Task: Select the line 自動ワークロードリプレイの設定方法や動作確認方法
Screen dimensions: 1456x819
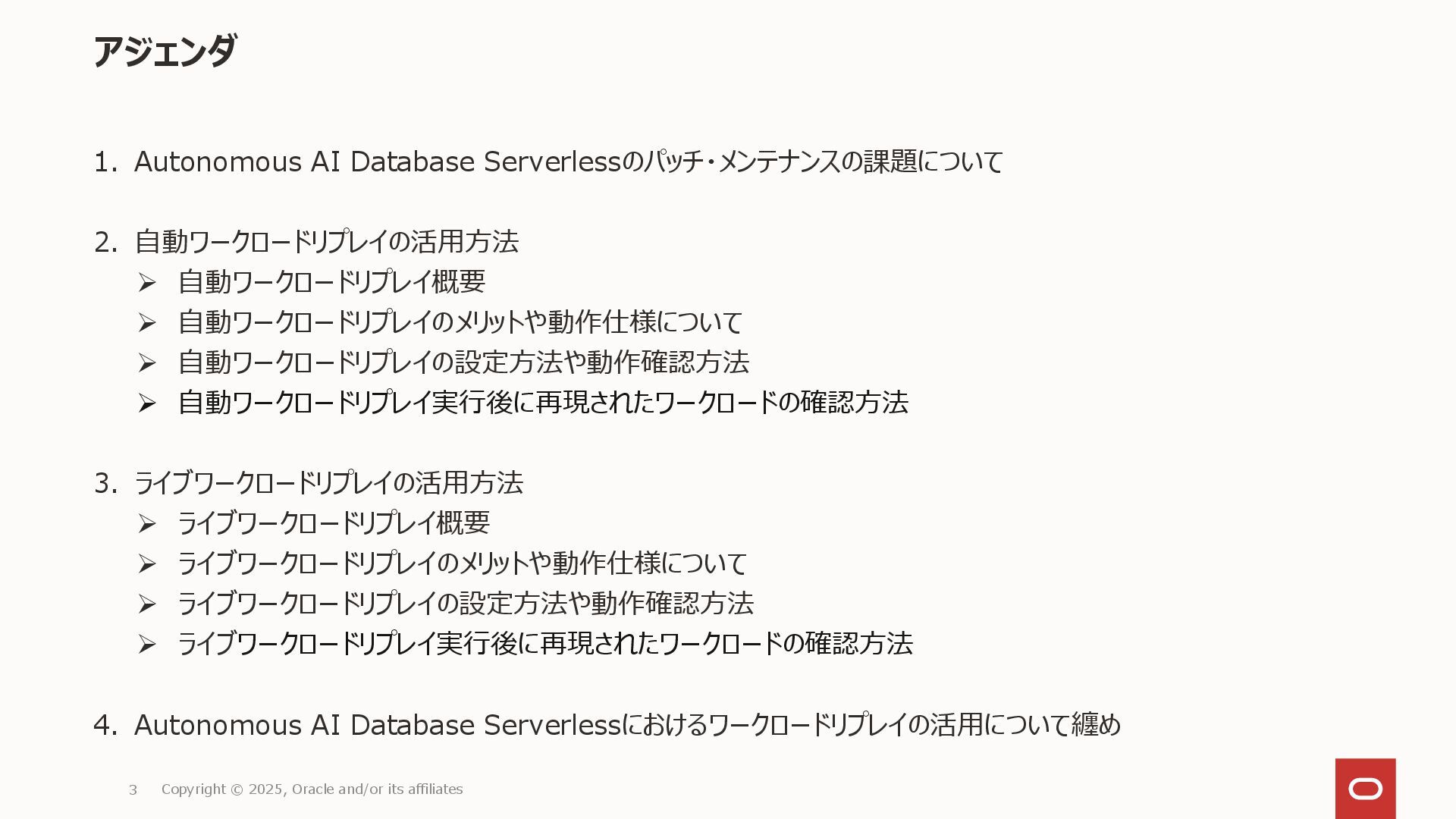Action: (463, 362)
